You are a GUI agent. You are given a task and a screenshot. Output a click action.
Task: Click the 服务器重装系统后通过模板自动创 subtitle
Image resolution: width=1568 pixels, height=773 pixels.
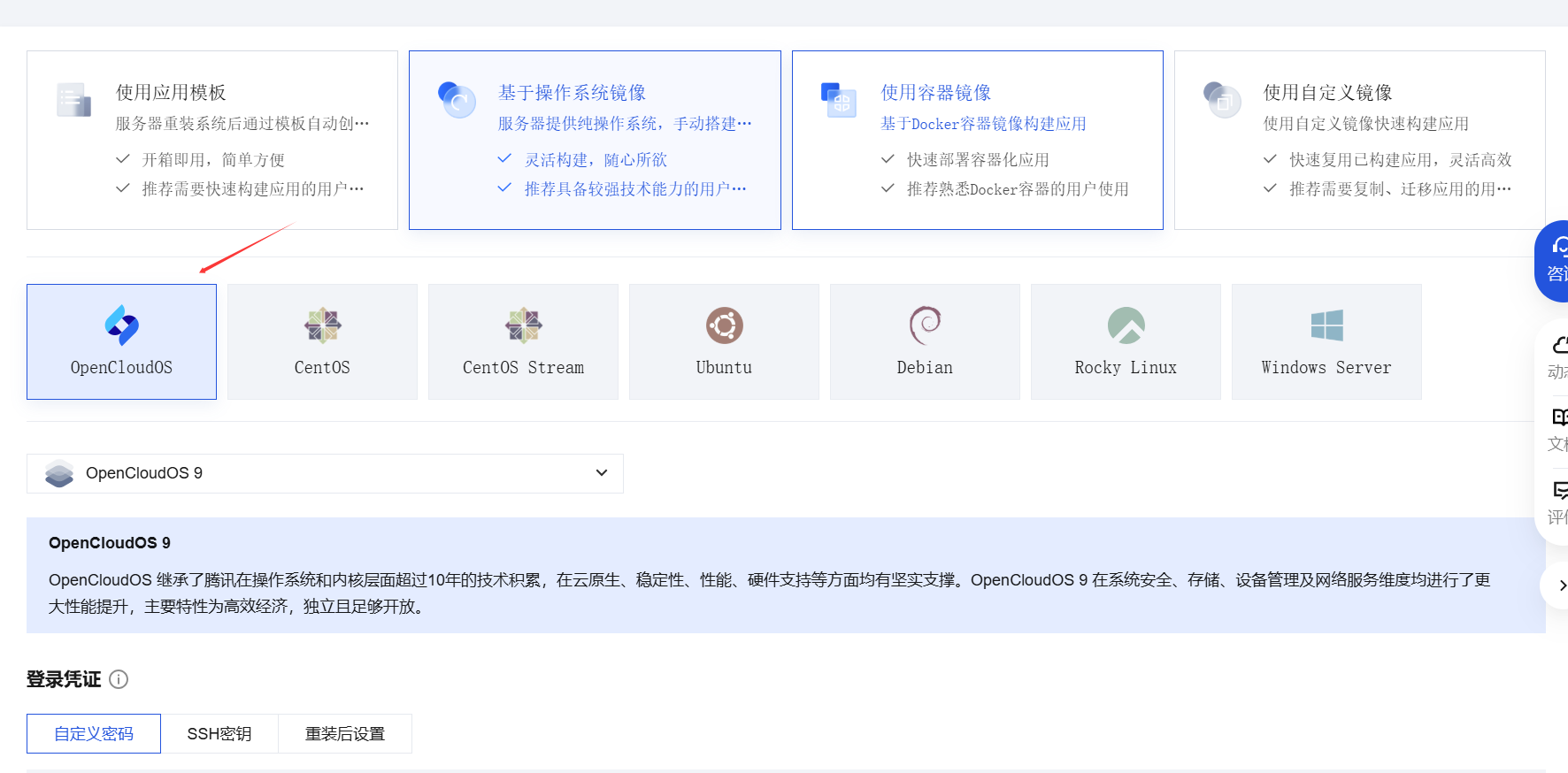tap(242, 124)
